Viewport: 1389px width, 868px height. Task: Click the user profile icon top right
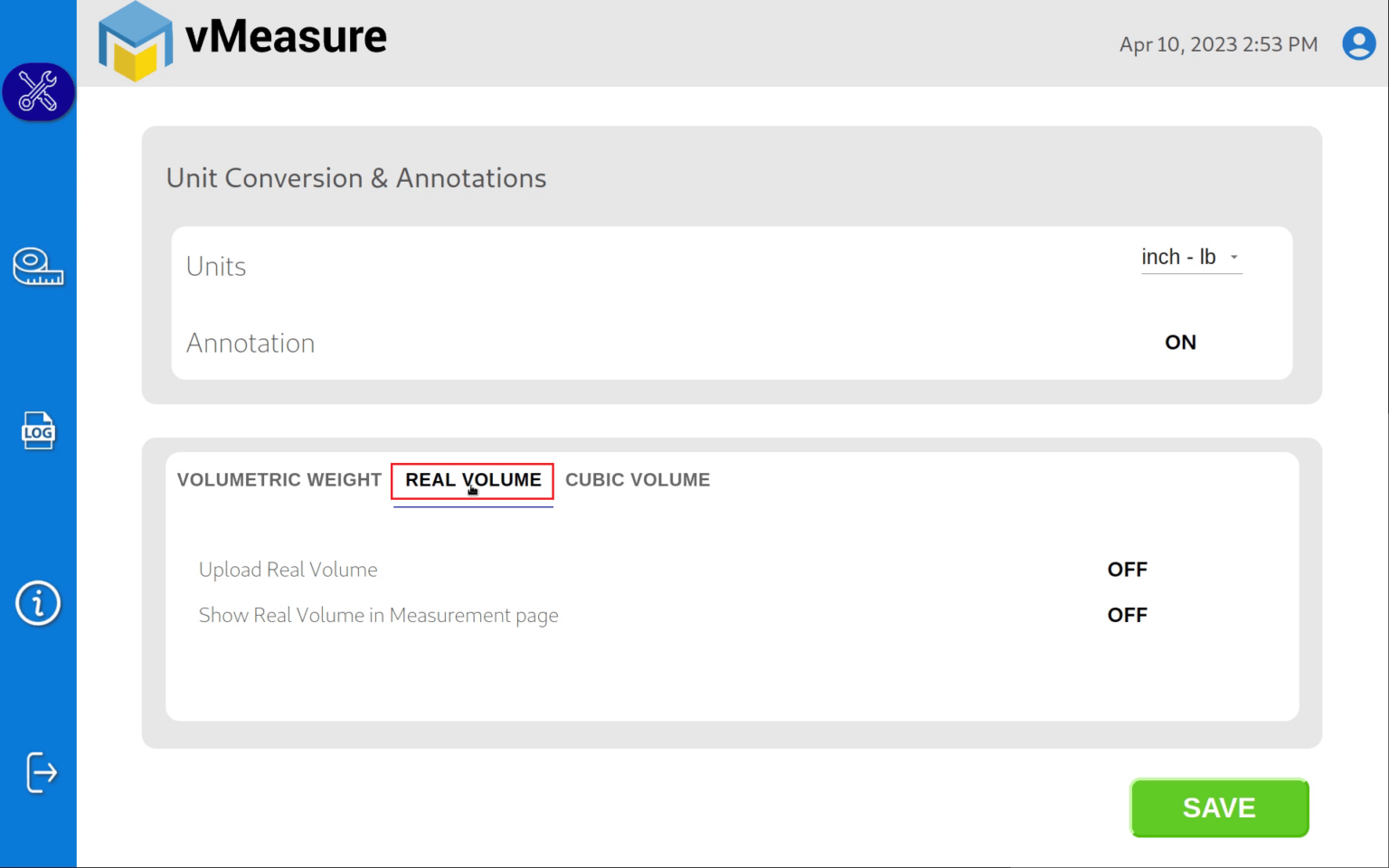pos(1358,42)
